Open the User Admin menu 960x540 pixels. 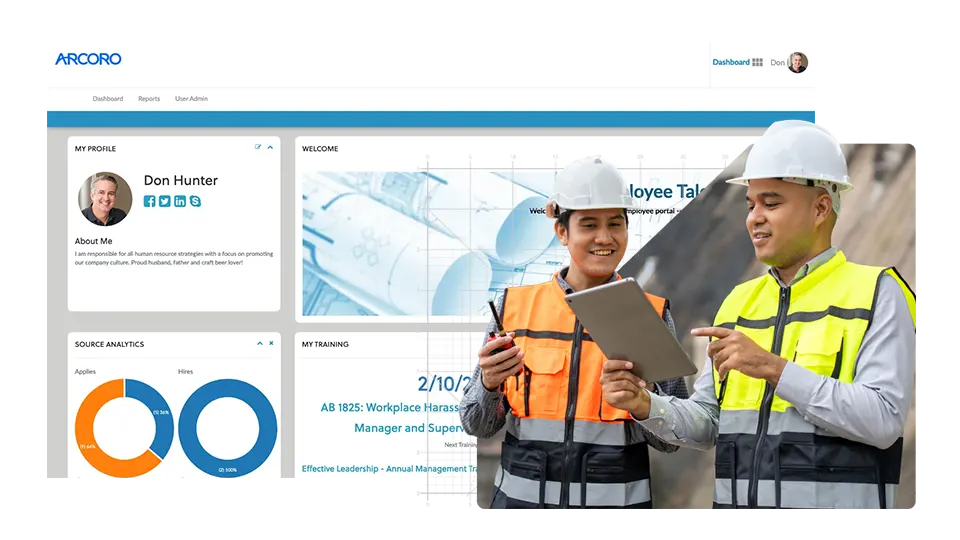[191, 99]
